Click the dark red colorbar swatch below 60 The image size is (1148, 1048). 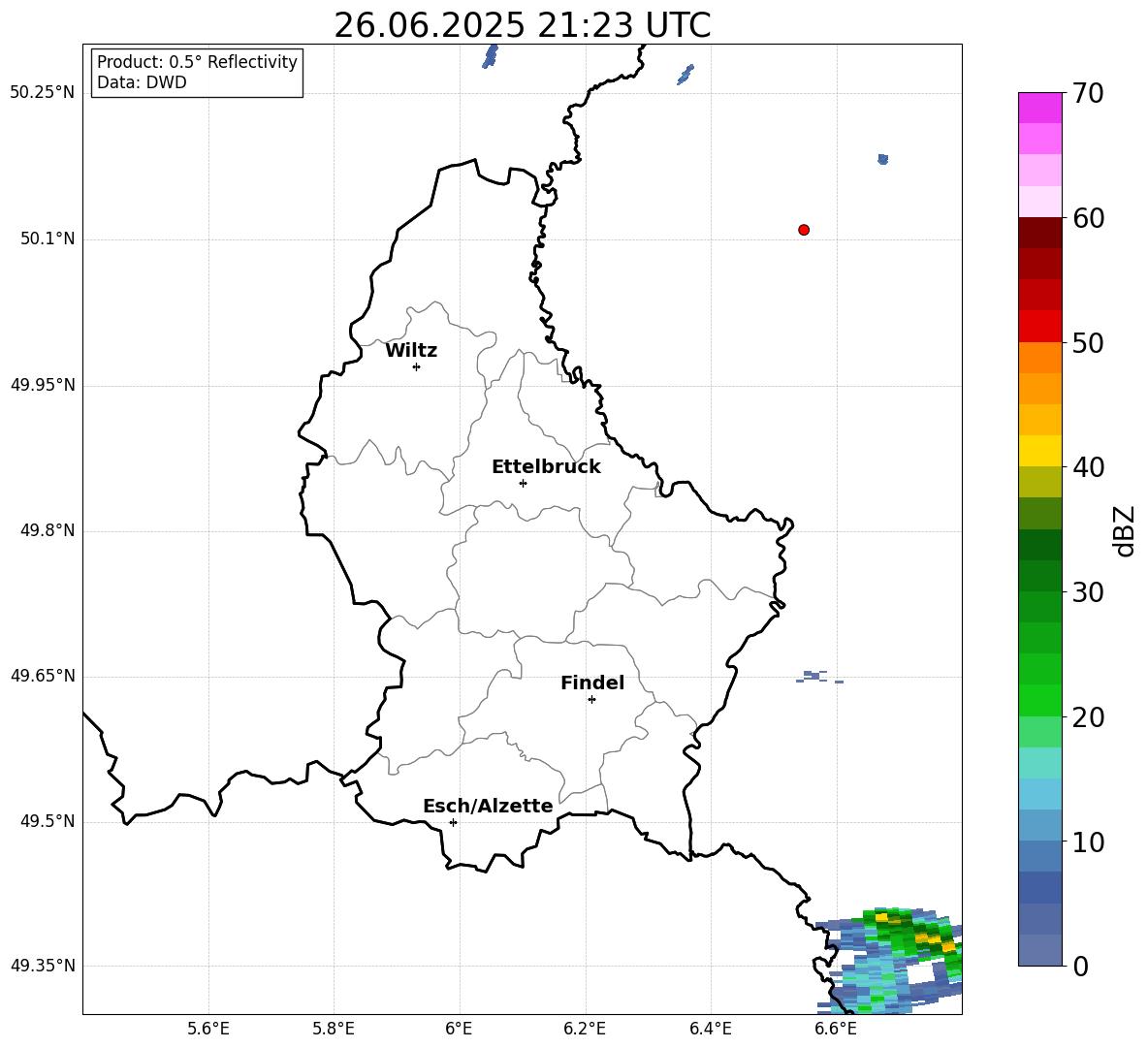click(x=1039, y=233)
